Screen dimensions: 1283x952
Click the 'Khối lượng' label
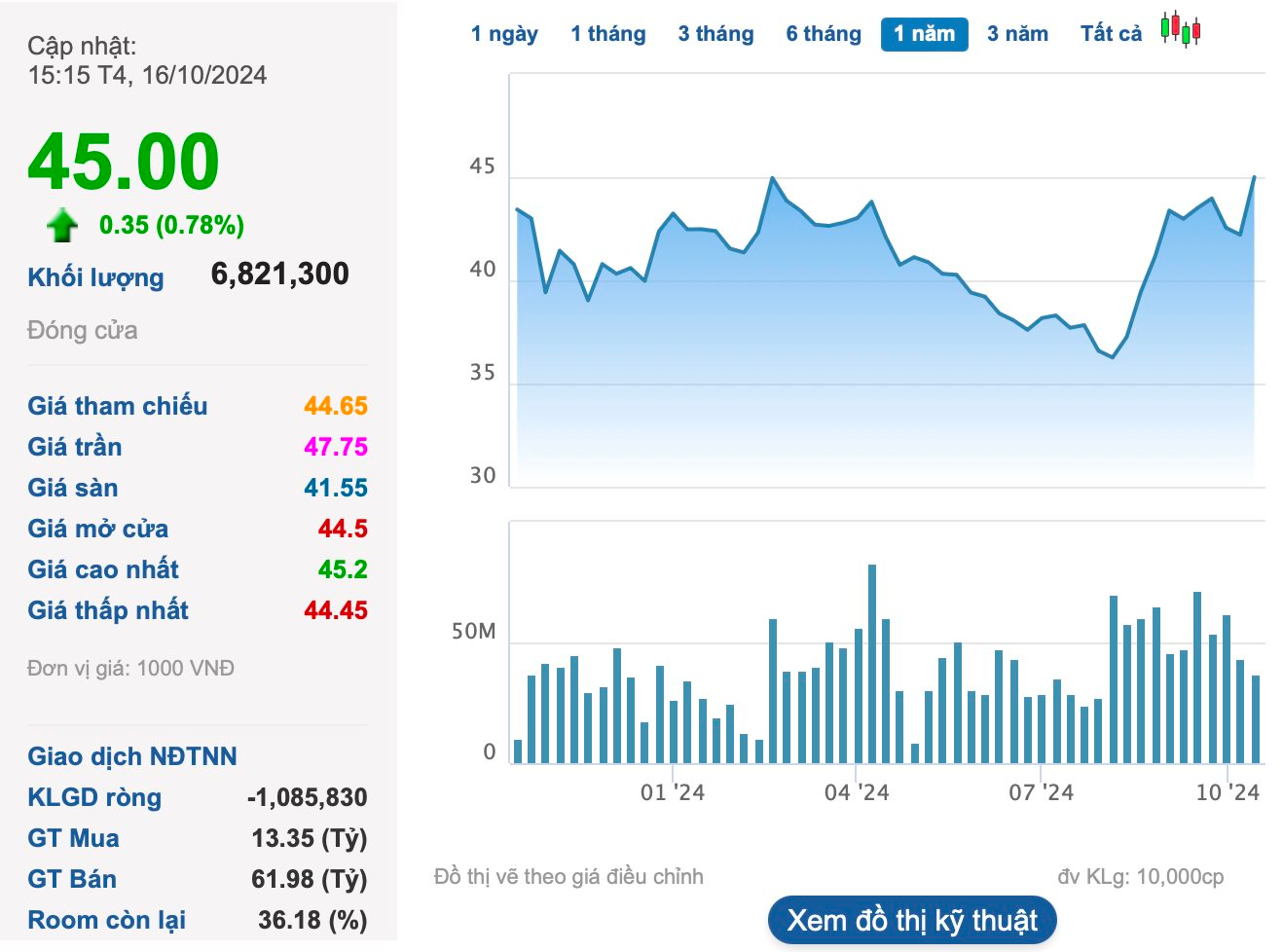click(x=95, y=277)
